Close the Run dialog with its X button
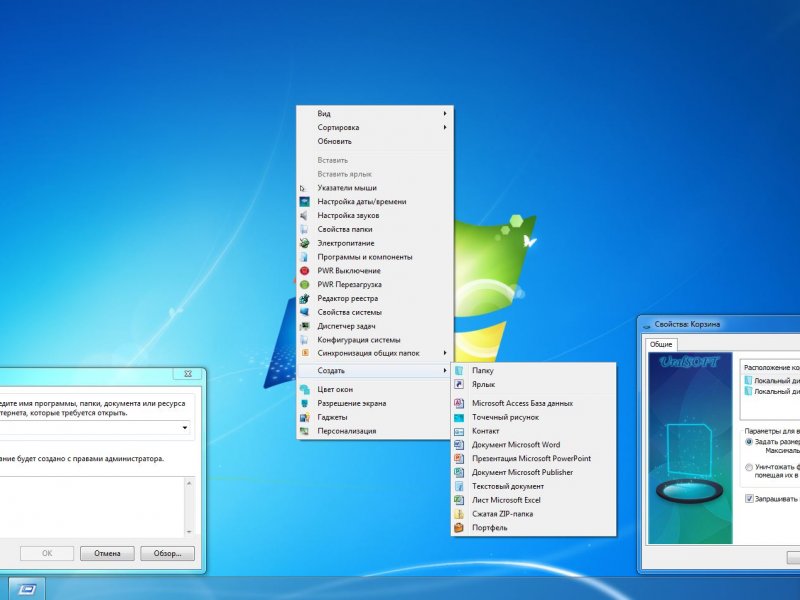The width and height of the screenshot is (800, 600). click(x=188, y=373)
